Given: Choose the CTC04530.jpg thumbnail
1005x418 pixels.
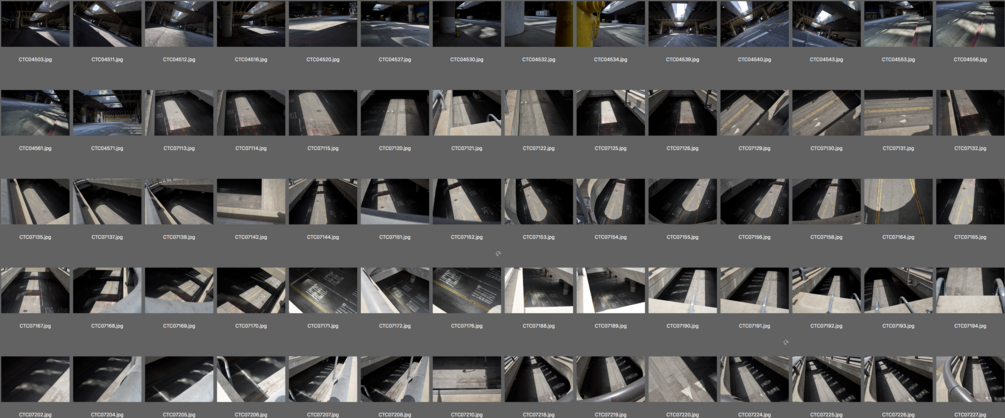Looking at the screenshot, I should 467,24.
